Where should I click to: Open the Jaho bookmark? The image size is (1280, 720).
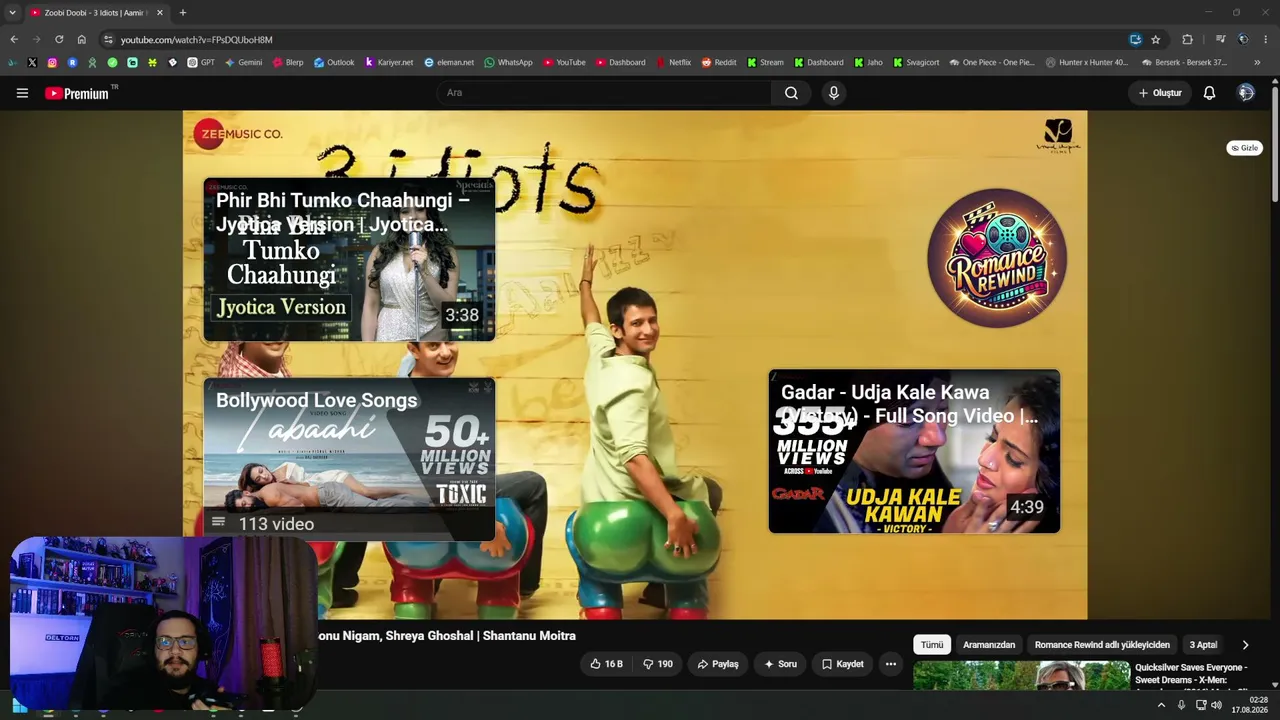coord(868,62)
